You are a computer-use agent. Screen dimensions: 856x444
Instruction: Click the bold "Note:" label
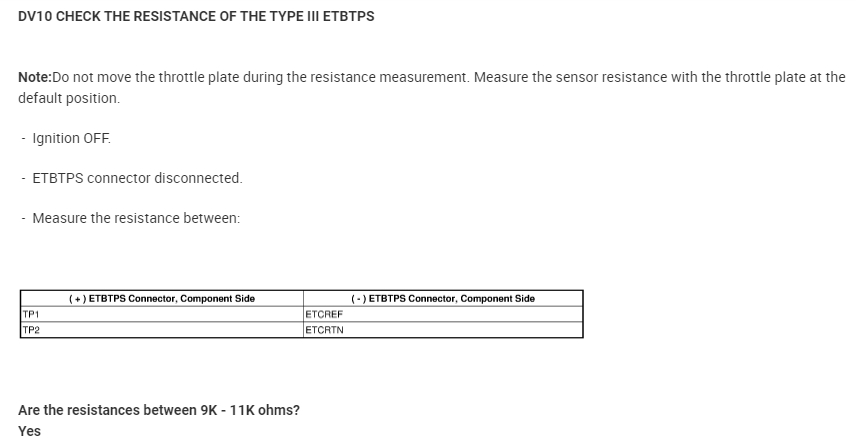click(x=35, y=77)
